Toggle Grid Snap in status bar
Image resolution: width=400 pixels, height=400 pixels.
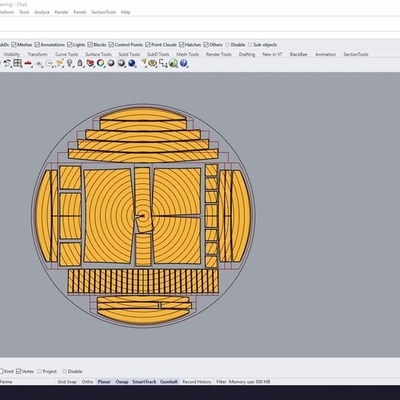coord(67,382)
